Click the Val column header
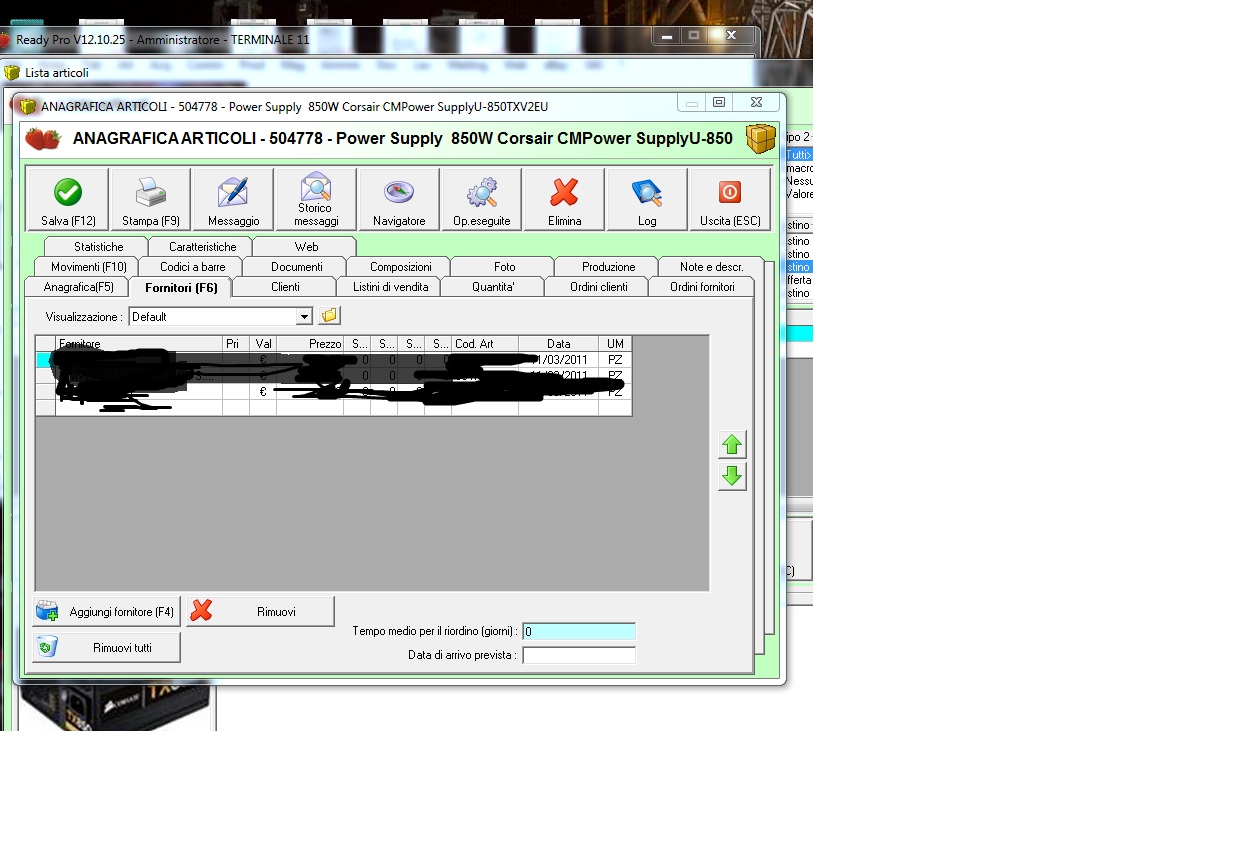The height and width of the screenshot is (846, 1255). 263,343
